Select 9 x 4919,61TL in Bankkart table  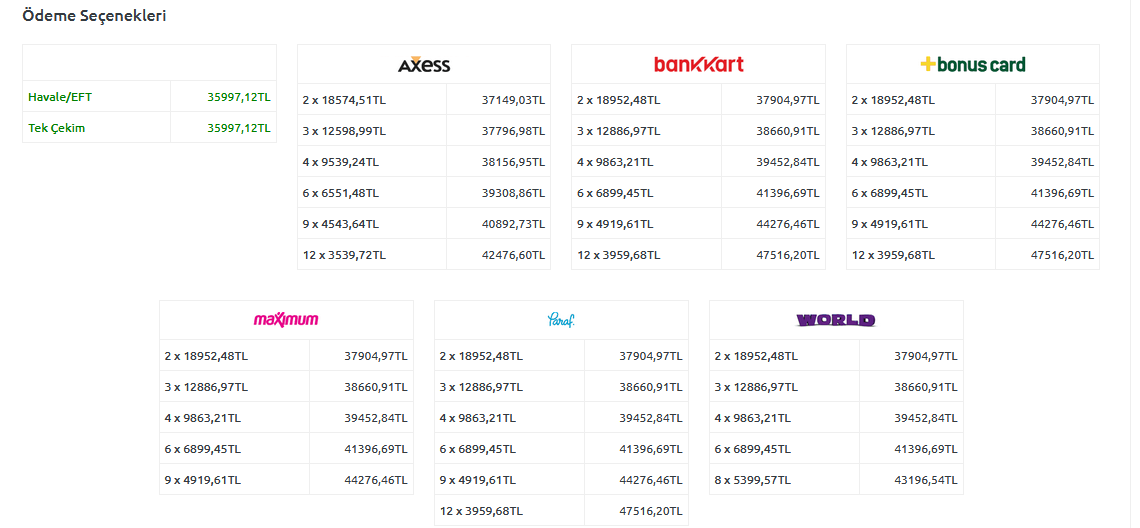615,224
